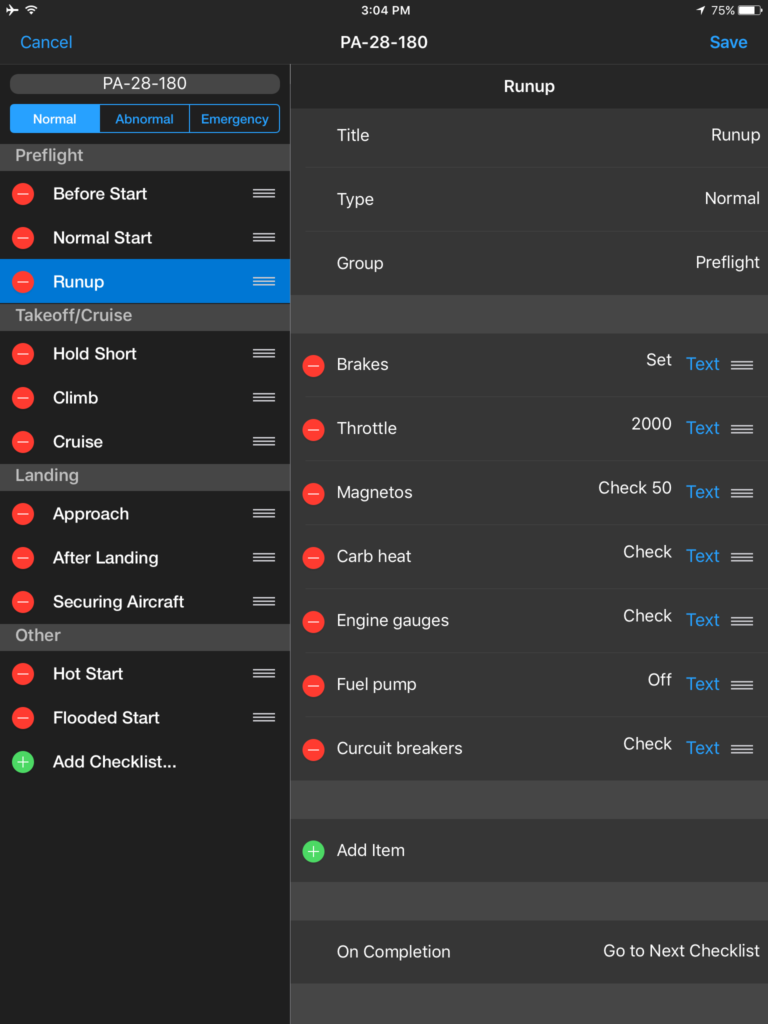Tap the airplane mode icon in status bar
This screenshot has width=768, height=1024.
[x=12, y=10]
